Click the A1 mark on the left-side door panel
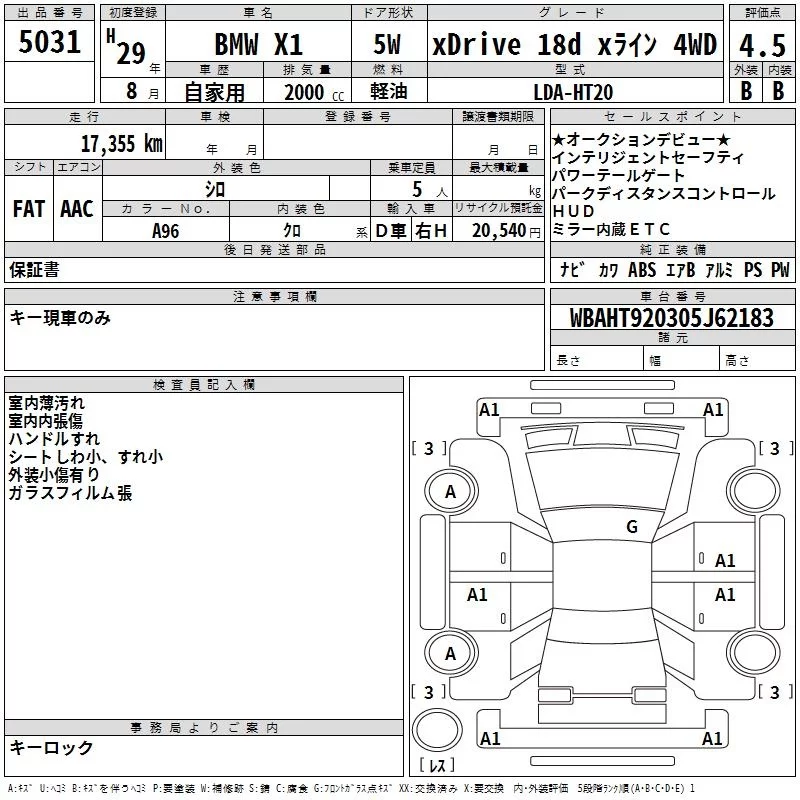The width and height of the screenshot is (800, 800). (x=478, y=595)
